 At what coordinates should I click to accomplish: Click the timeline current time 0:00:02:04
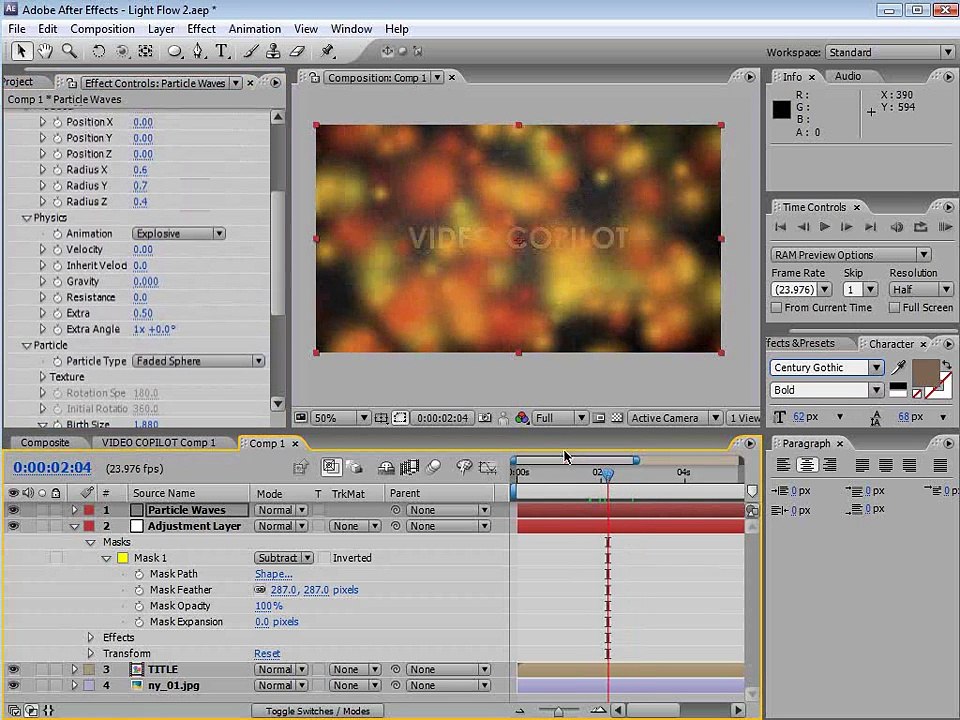pyautogui.click(x=52, y=468)
